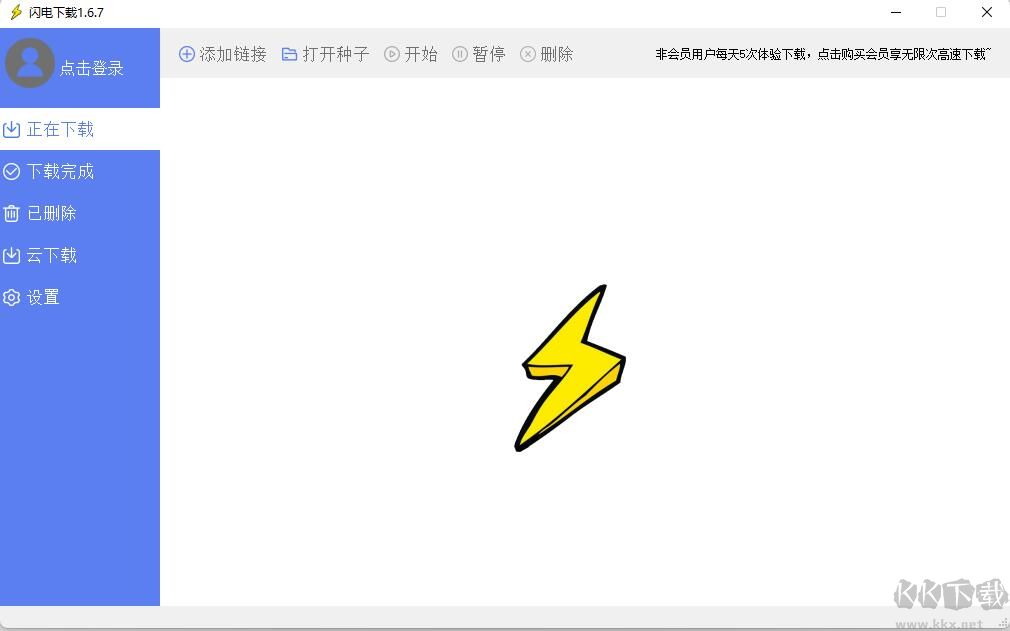Go to 已删除 tab
Image resolution: width=1010 pixels, height=631 pixels.
point(80,213)
